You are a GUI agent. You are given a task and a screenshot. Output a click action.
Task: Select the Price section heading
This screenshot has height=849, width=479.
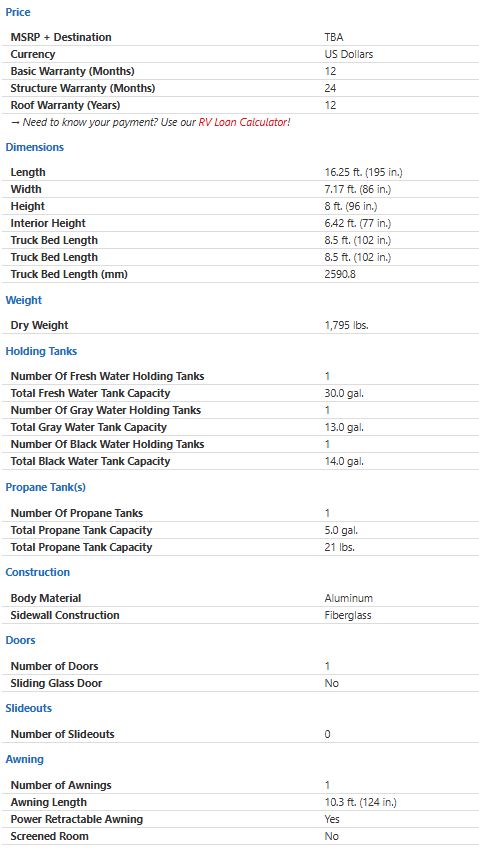click(x=18, y=12)
